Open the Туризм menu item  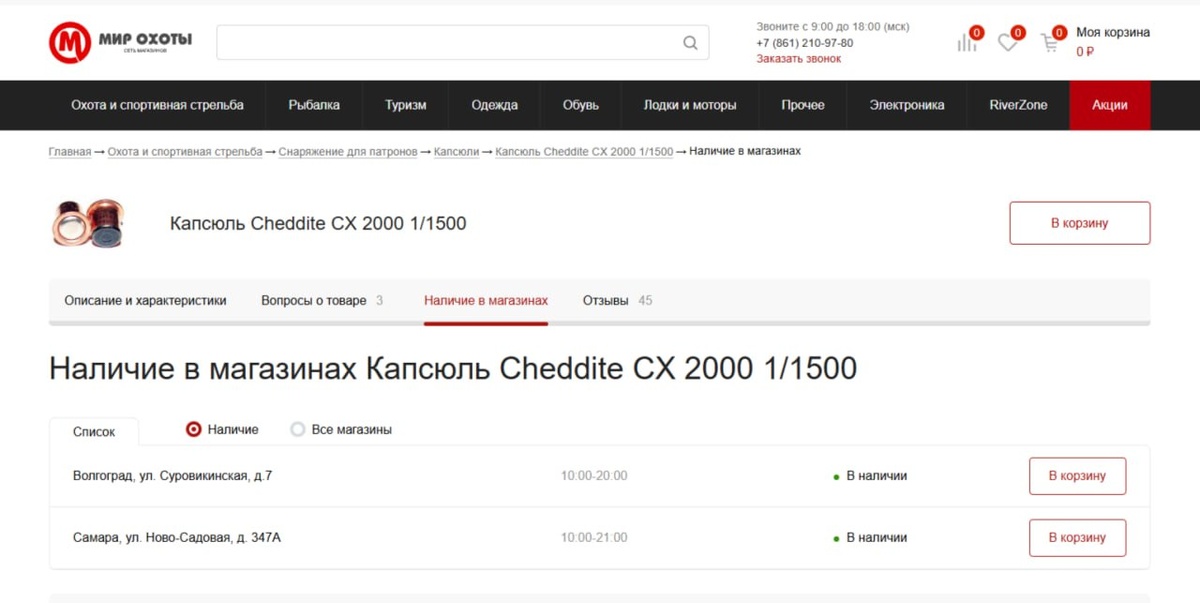tap(406, 105)
